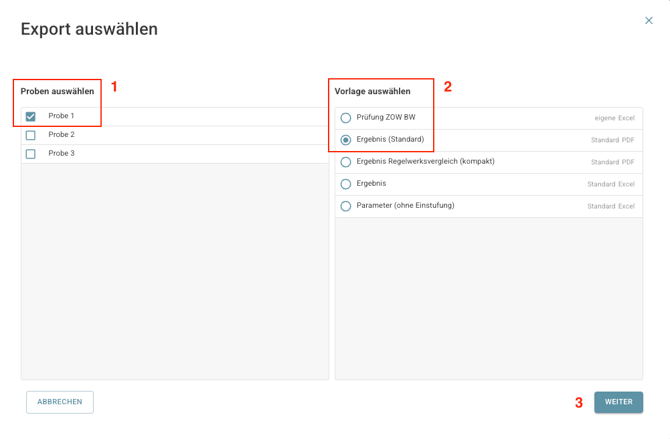Screen dimensions: 670x439
Task: Click the 'eigene Excel' format tag
Action: click(x=614, y=118)
